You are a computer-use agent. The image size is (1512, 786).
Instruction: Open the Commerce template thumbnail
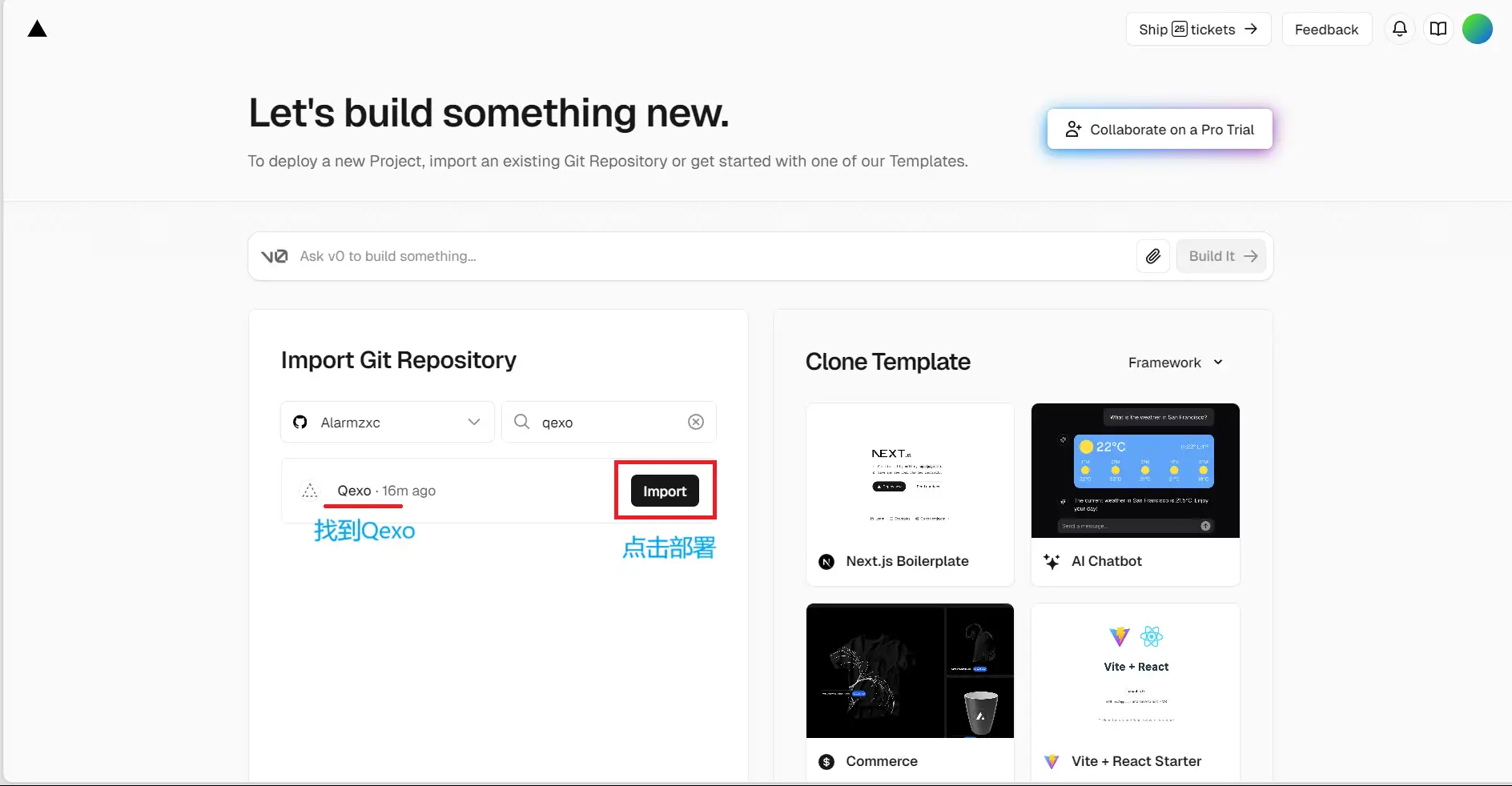click(910, 671)
